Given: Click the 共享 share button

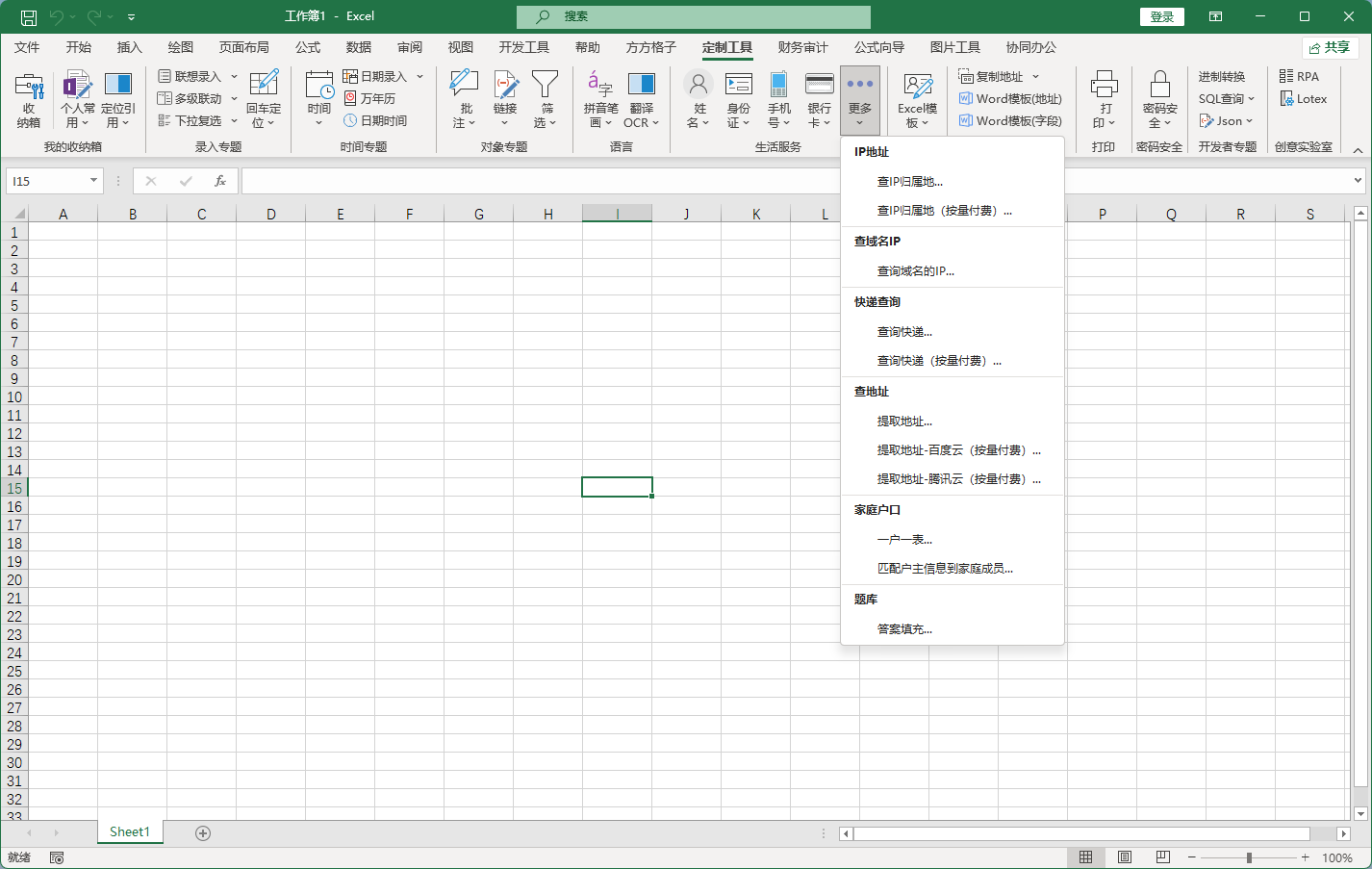Looking at the screenshot, I should coord(1330,47).
